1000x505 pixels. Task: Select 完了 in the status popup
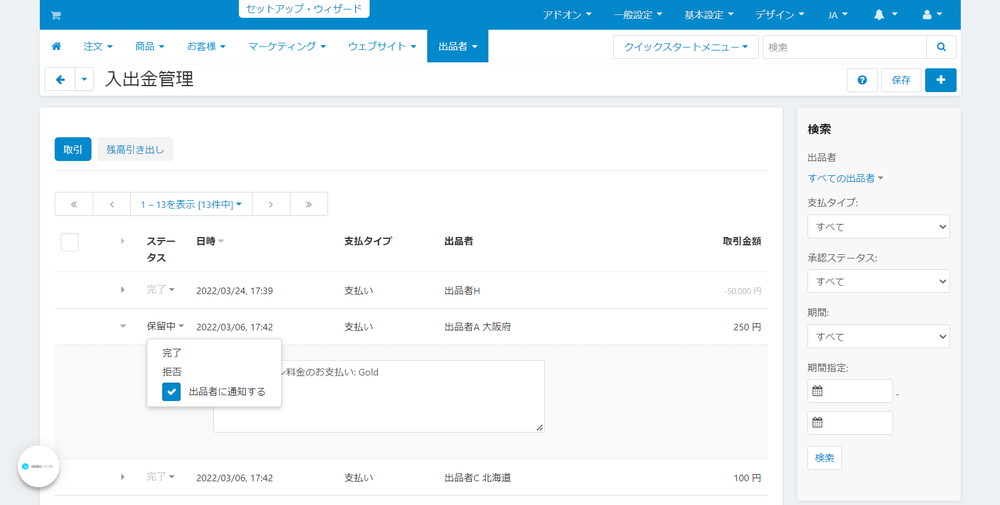pos(172,353)
